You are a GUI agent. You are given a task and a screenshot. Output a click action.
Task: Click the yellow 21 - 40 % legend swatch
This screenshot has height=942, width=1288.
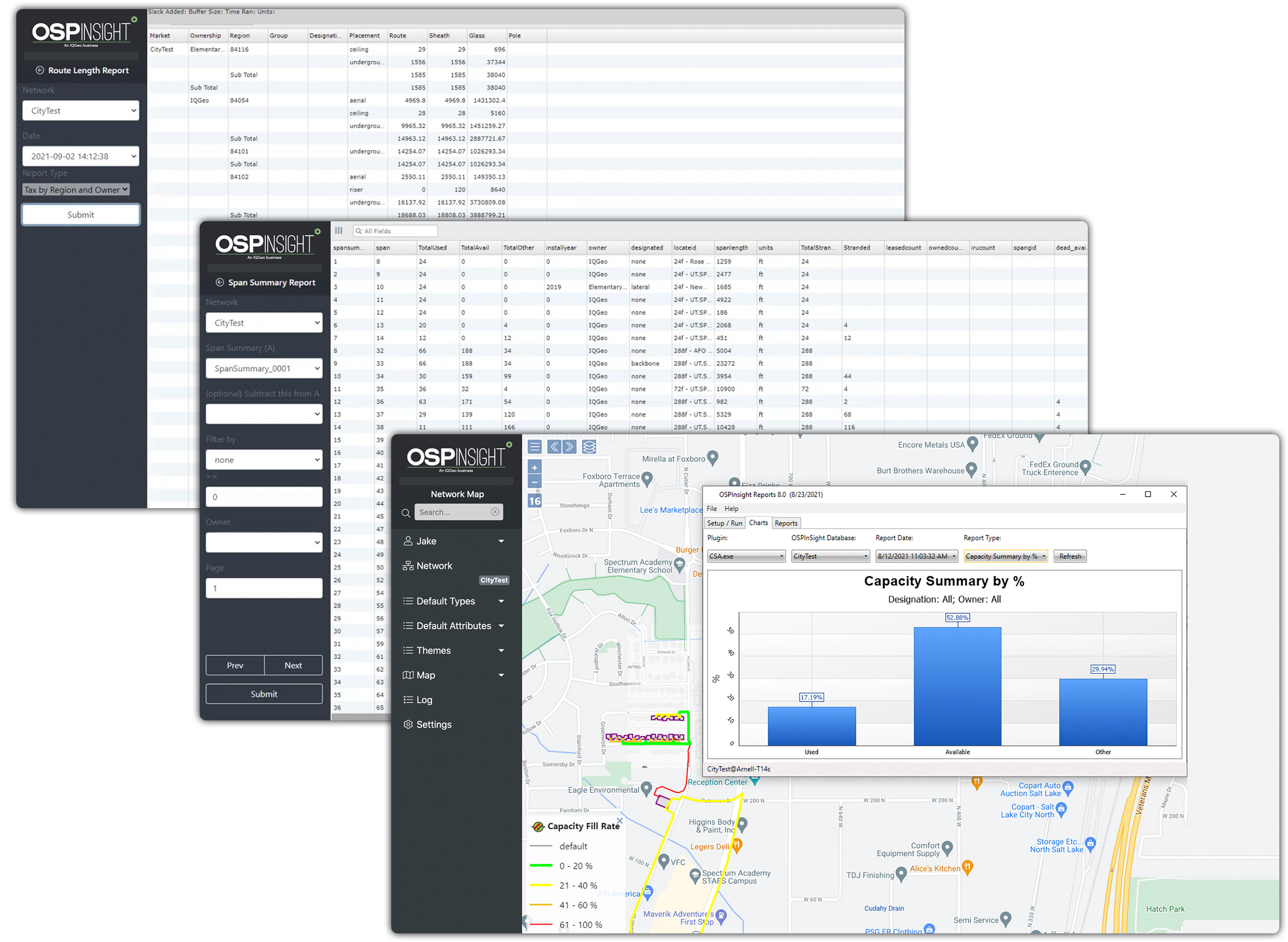coord(541,885)
